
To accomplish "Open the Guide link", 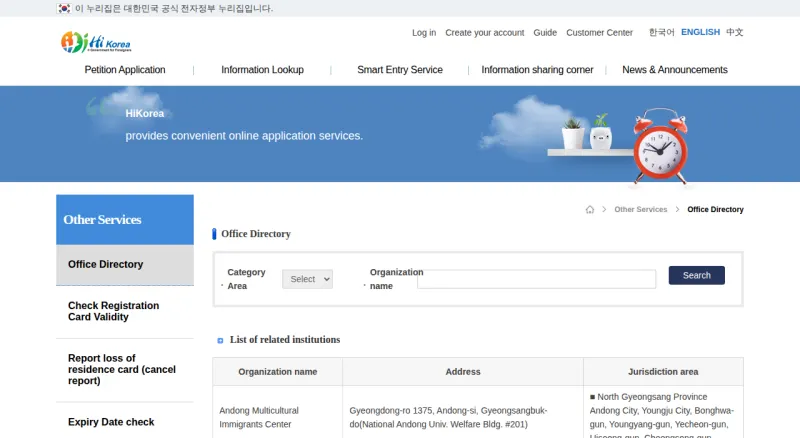I will 545,33.
